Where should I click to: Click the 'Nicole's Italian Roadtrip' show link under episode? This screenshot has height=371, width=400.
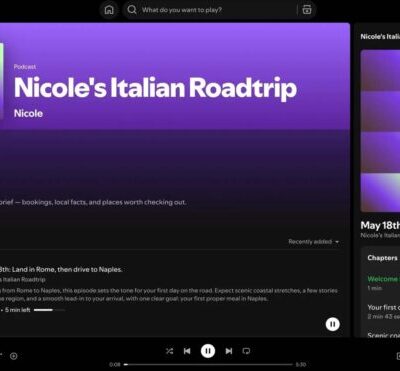click(x=23, y=280)
